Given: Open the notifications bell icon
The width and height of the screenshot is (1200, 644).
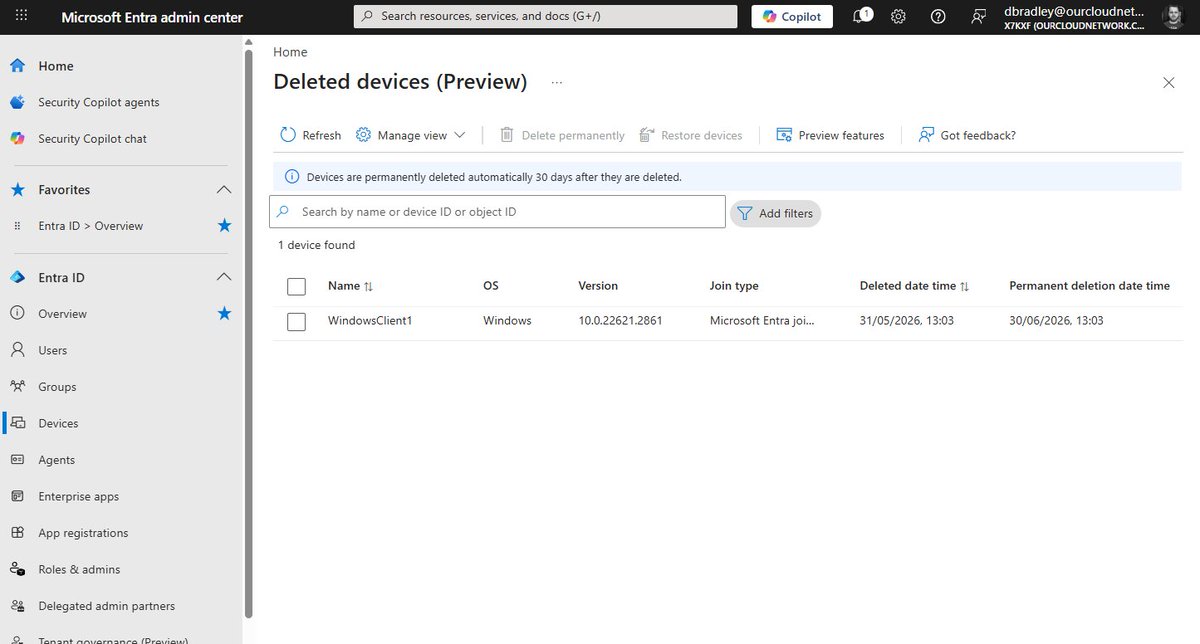Looking at the screenshot, I should pos(861,17).
